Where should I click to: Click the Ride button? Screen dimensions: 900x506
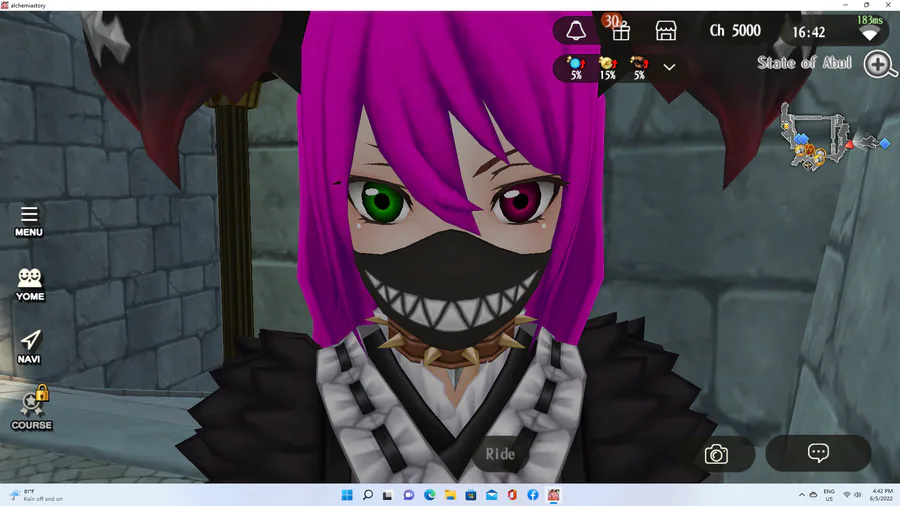[501, 454]
